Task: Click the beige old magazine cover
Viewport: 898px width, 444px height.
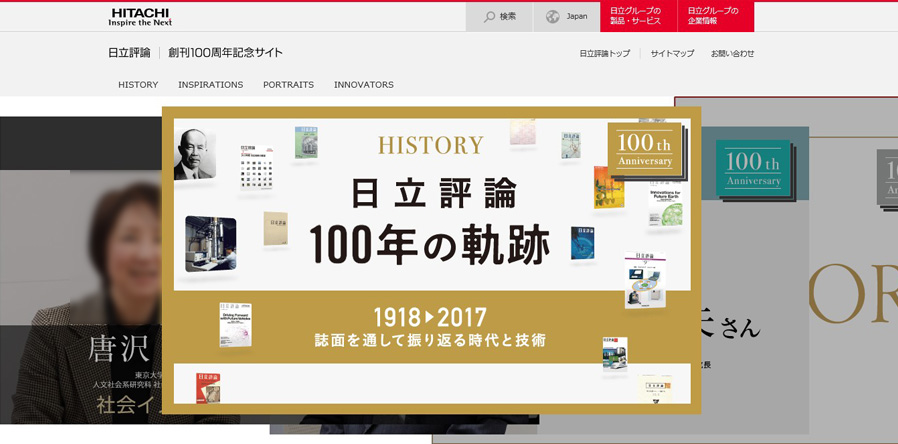Action: pyautogui.click(x=275, y=229)
